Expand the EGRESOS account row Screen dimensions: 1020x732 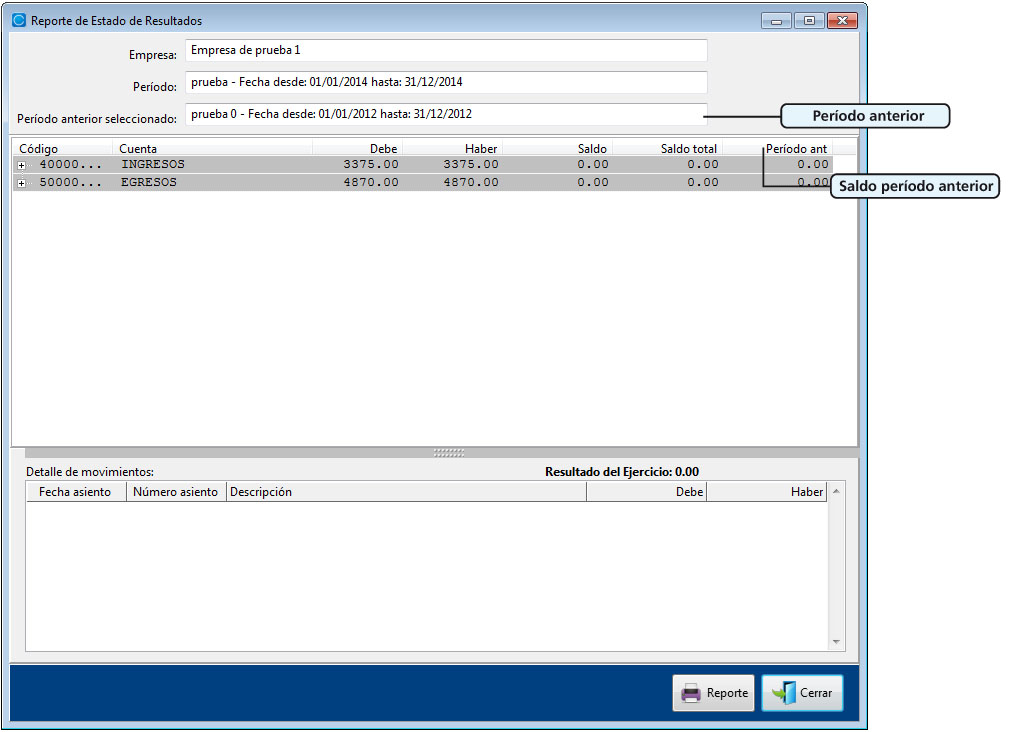pos(22,183)
